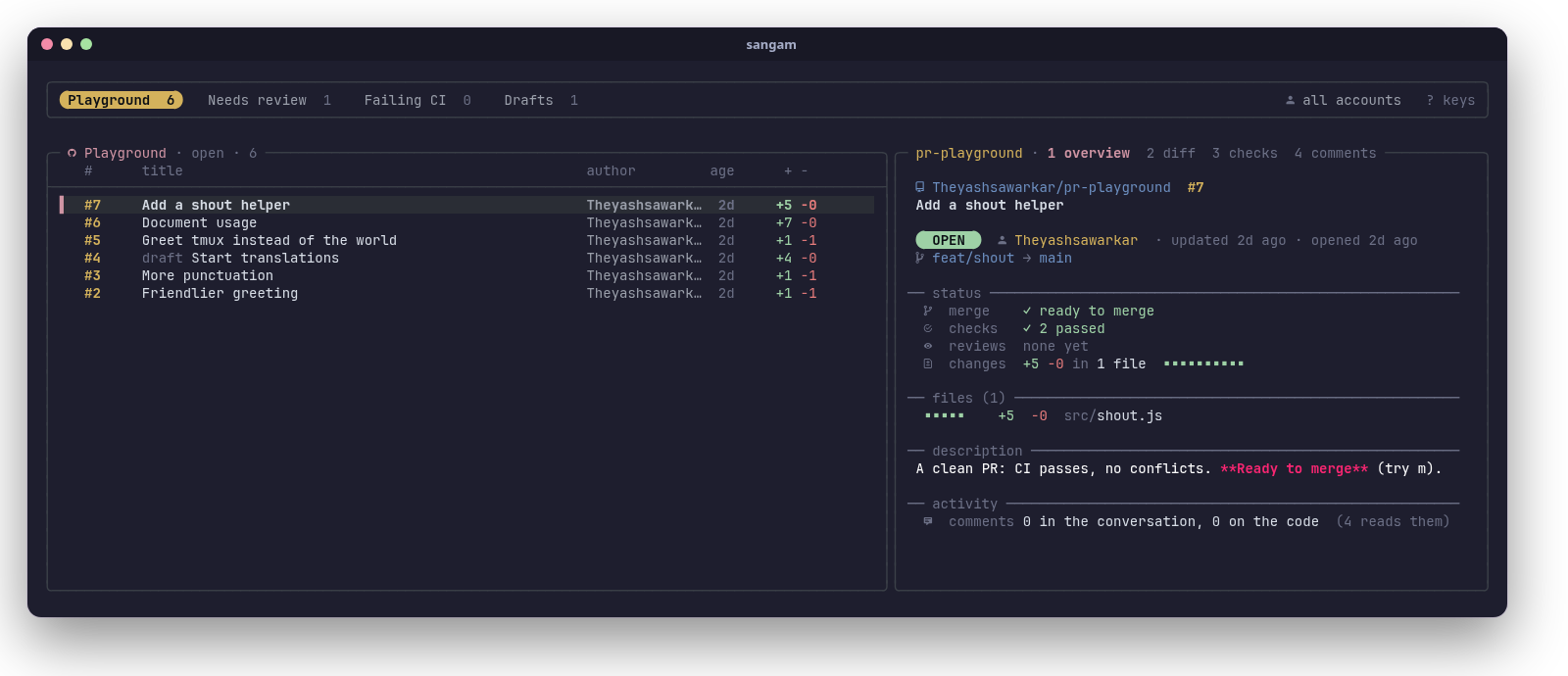This screenshot has height=676, width=1568.
Task: Click the author icon next to Theyashsawarkar
Action: coord(1003,240)
